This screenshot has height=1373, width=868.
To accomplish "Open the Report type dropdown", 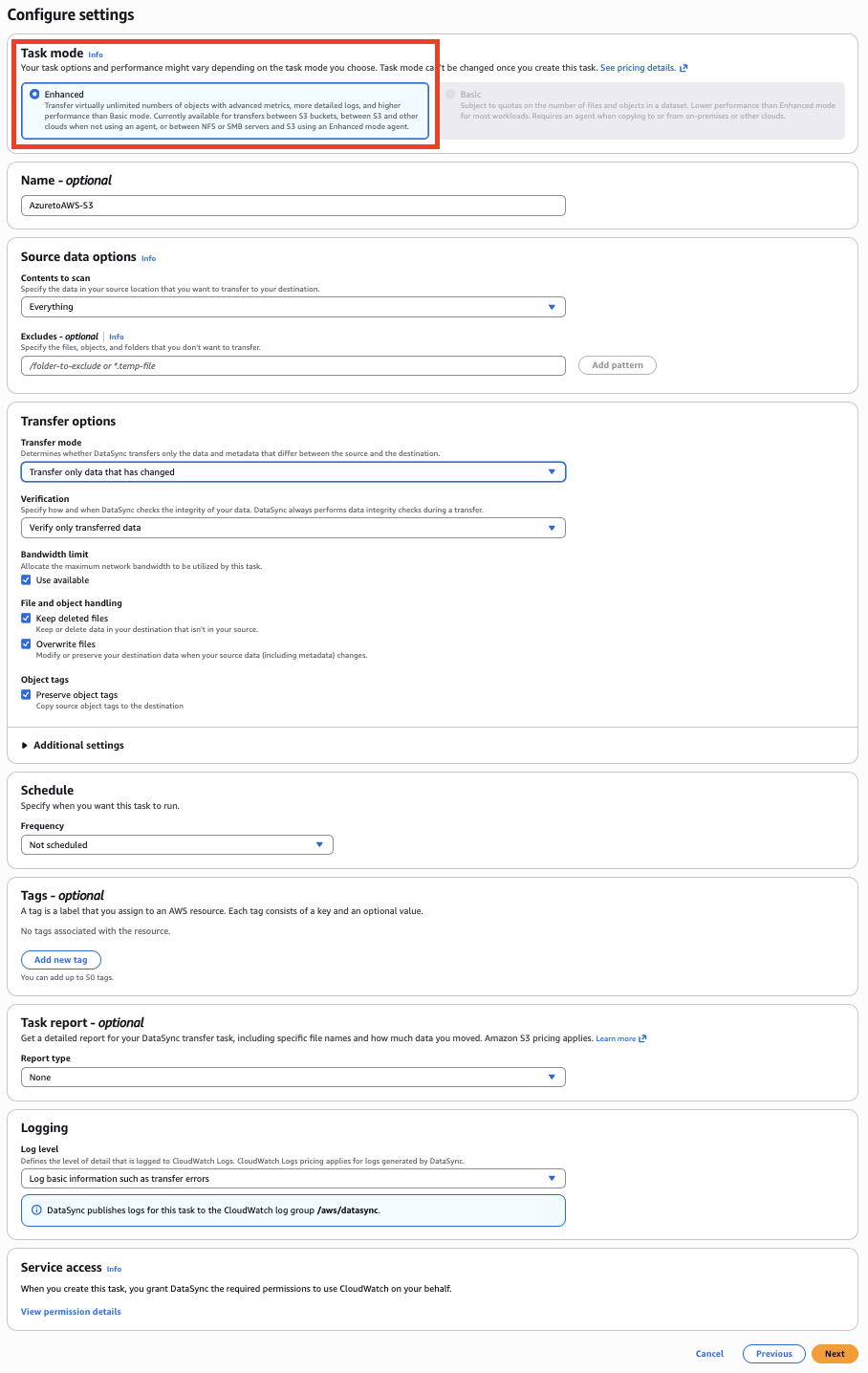I will pos(293,1078).
